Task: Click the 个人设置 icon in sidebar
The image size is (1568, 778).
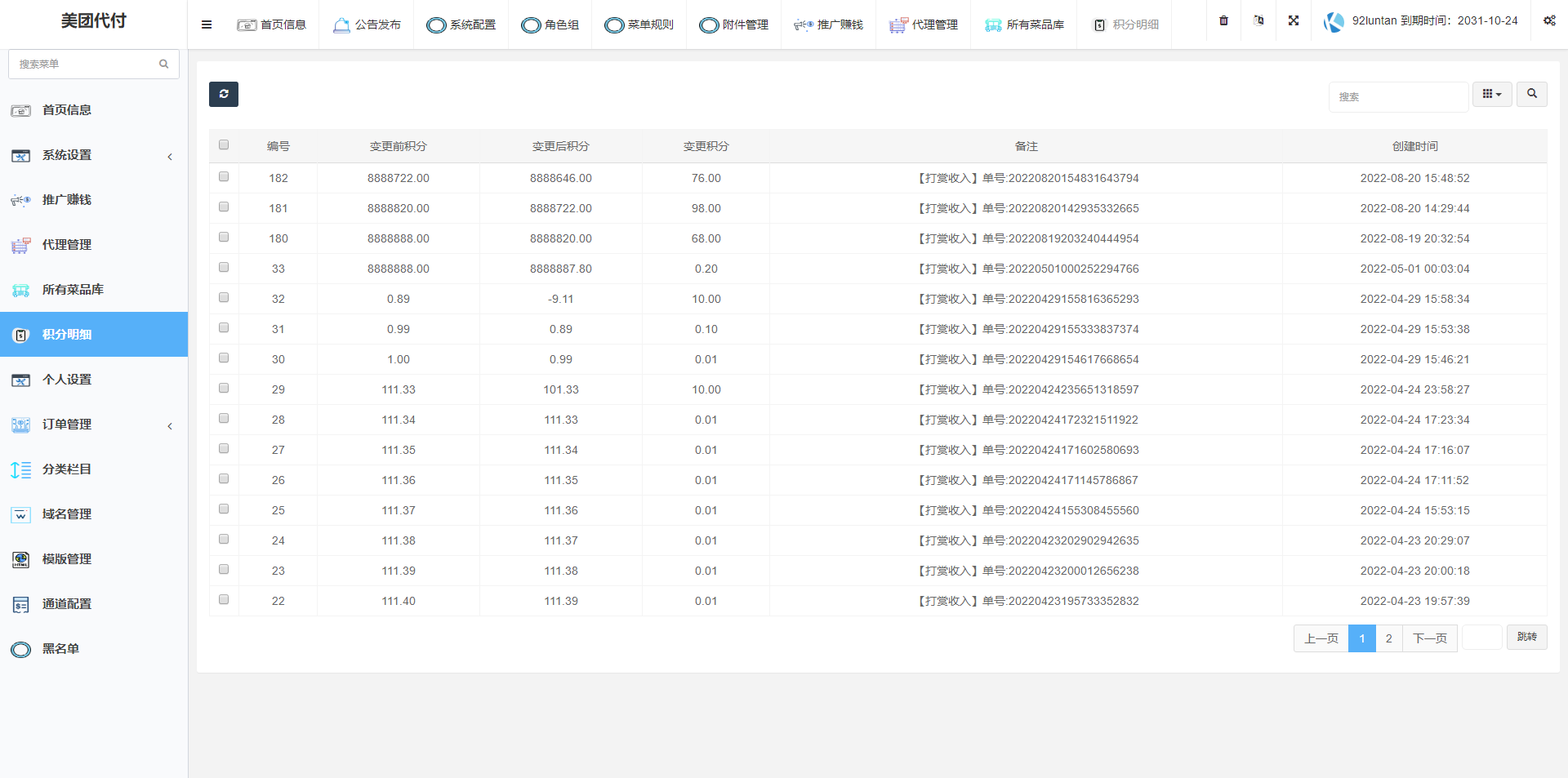Action: (21, 380)
